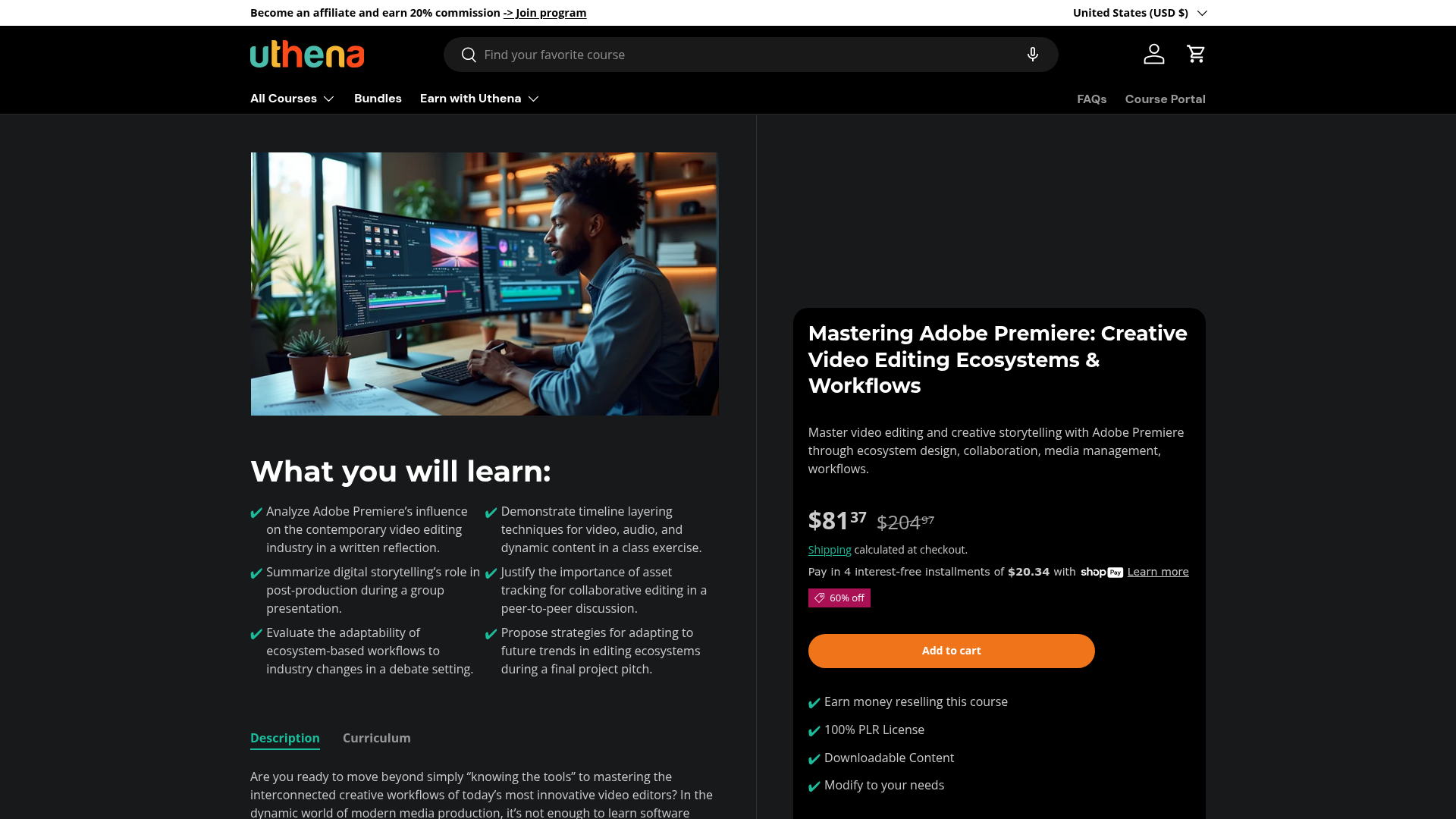Open the course preview image

click(485, 284)
